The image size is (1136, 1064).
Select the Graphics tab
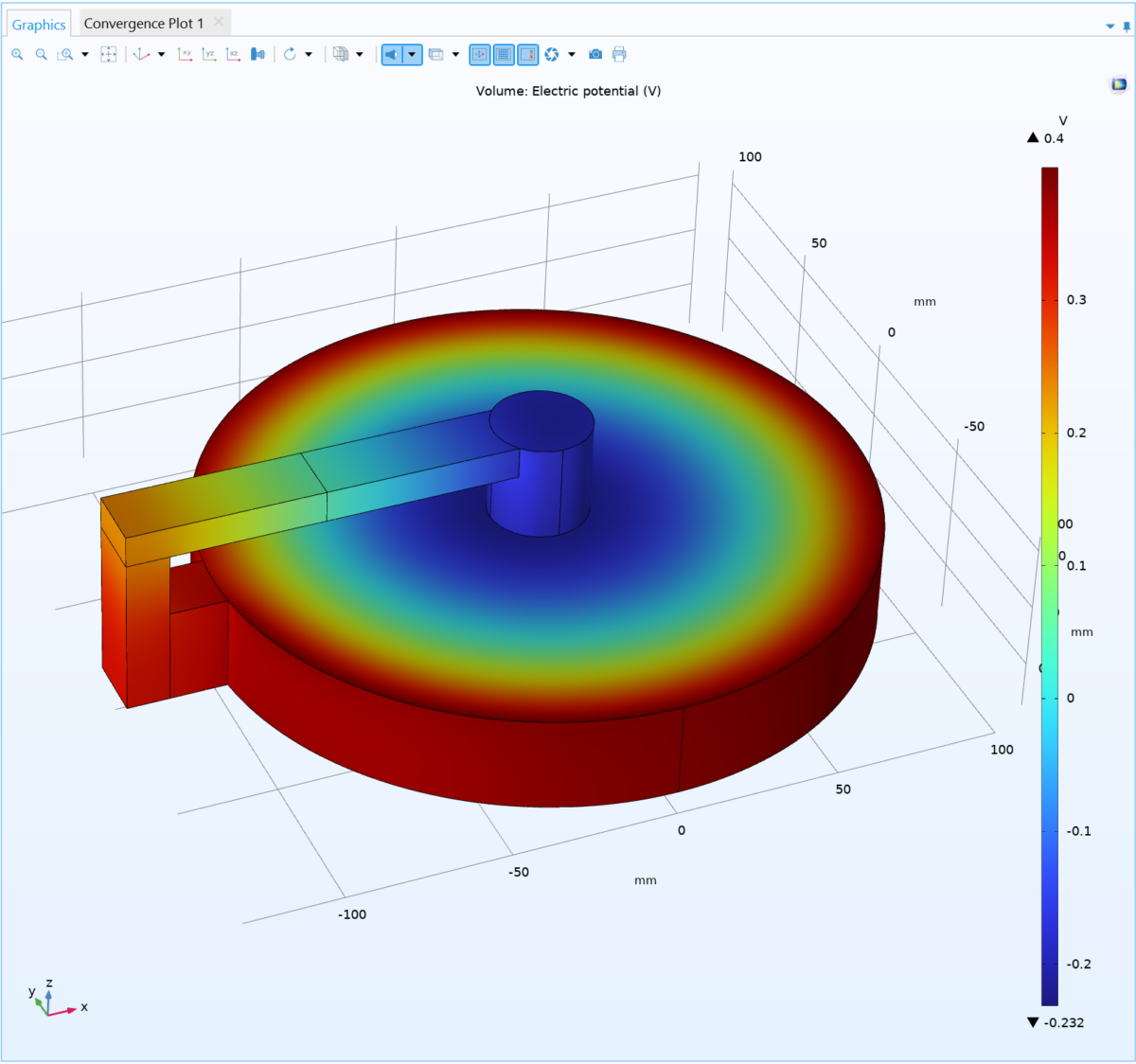pyautogui.click(x=38, y=23)
